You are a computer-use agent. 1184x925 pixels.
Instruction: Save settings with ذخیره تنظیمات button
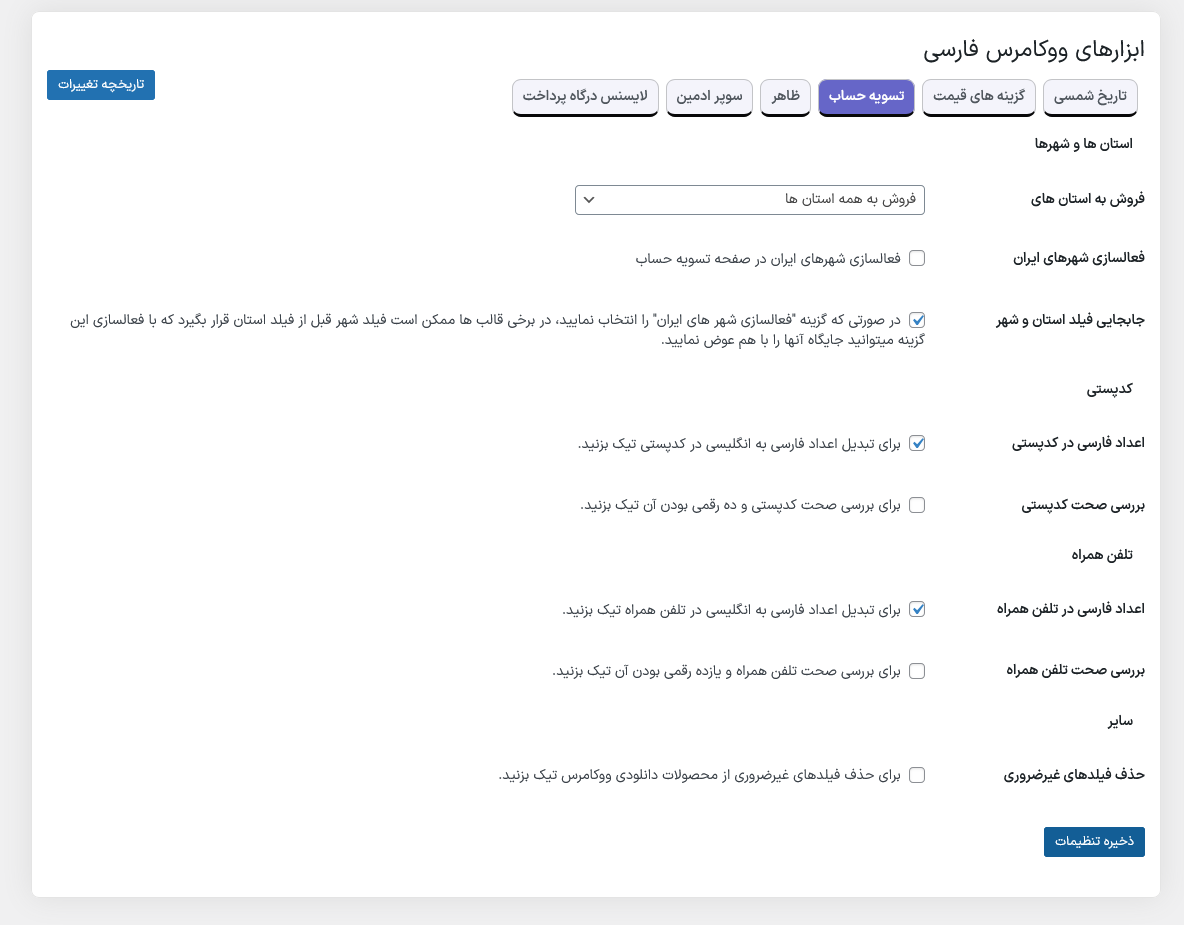[x=1094, y=841]
